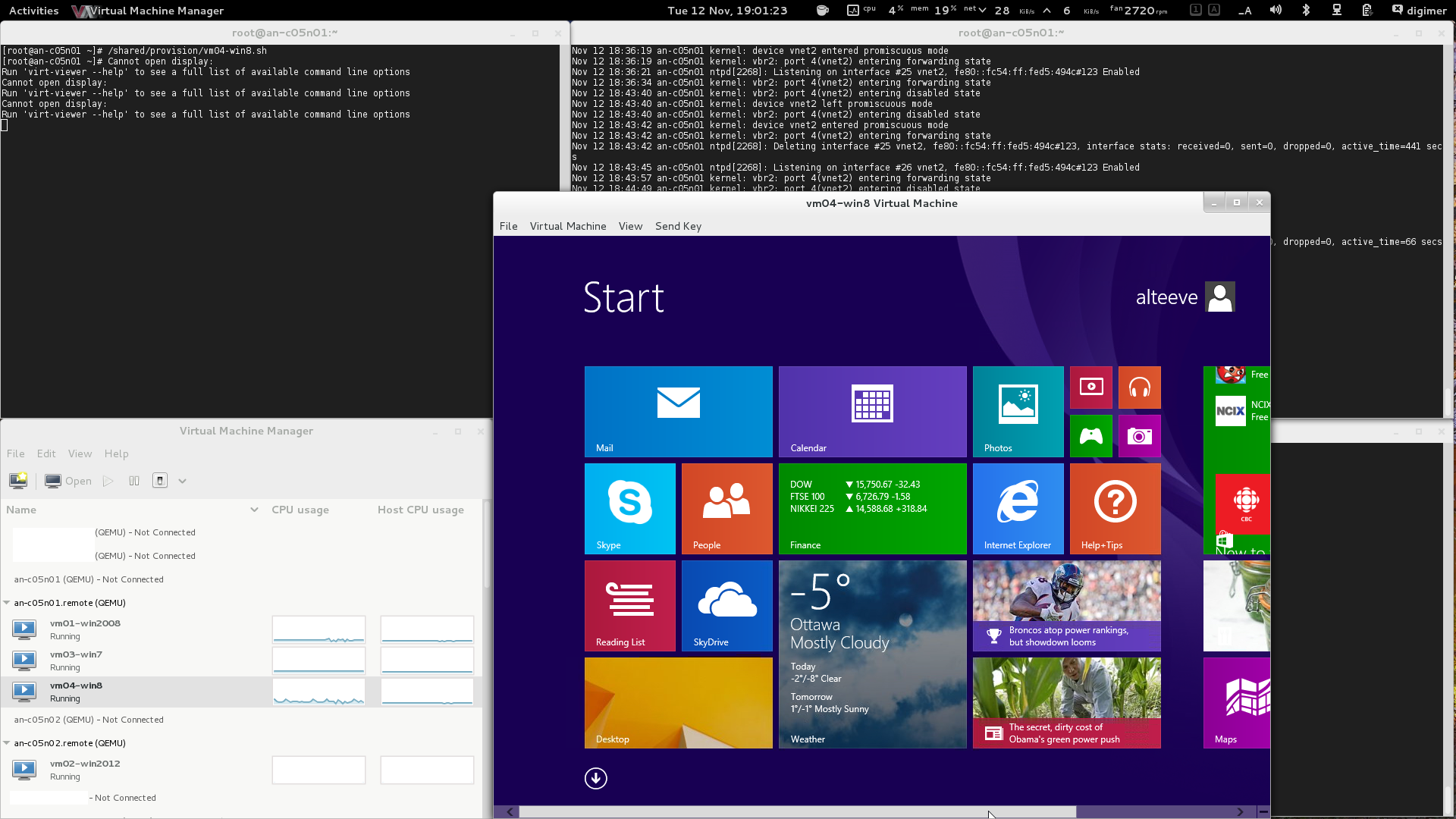Open the Finance stock tile
Screen dimensions: 1456x819
872,509
